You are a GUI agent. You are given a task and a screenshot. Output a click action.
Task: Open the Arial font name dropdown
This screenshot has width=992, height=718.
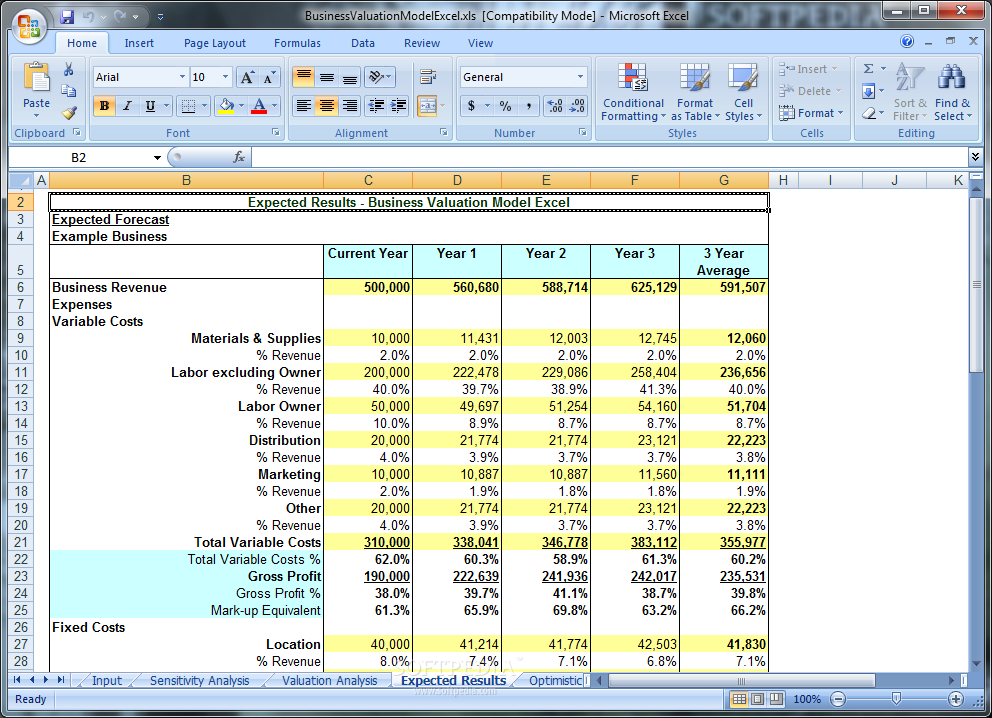182,77
